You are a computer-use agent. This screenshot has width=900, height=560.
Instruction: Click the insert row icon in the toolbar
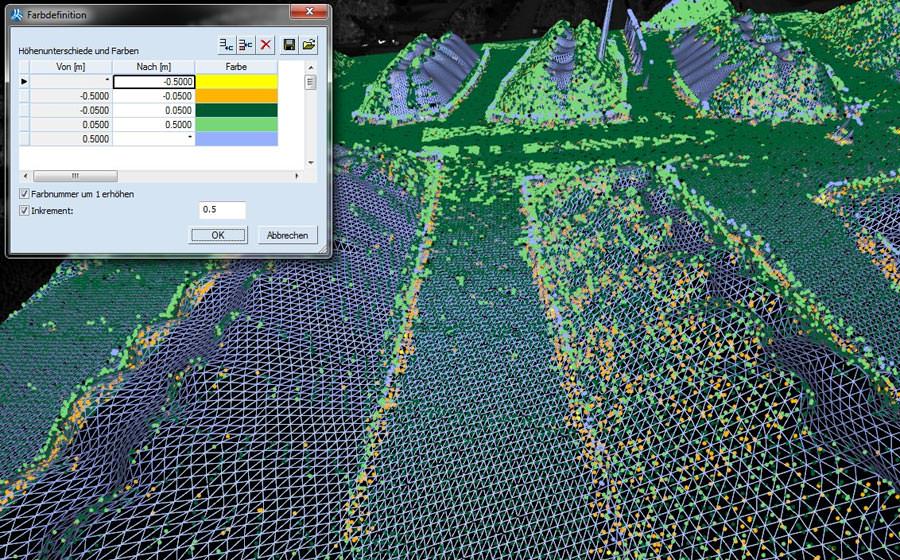pos(227,45)
